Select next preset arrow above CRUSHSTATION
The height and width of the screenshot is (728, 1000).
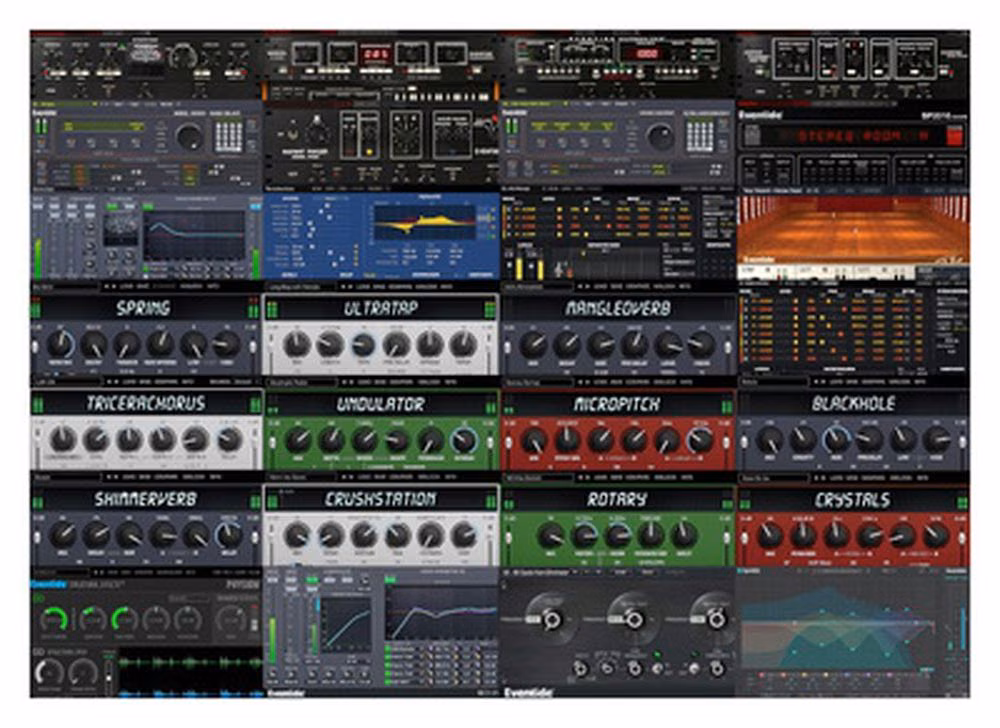351,477
